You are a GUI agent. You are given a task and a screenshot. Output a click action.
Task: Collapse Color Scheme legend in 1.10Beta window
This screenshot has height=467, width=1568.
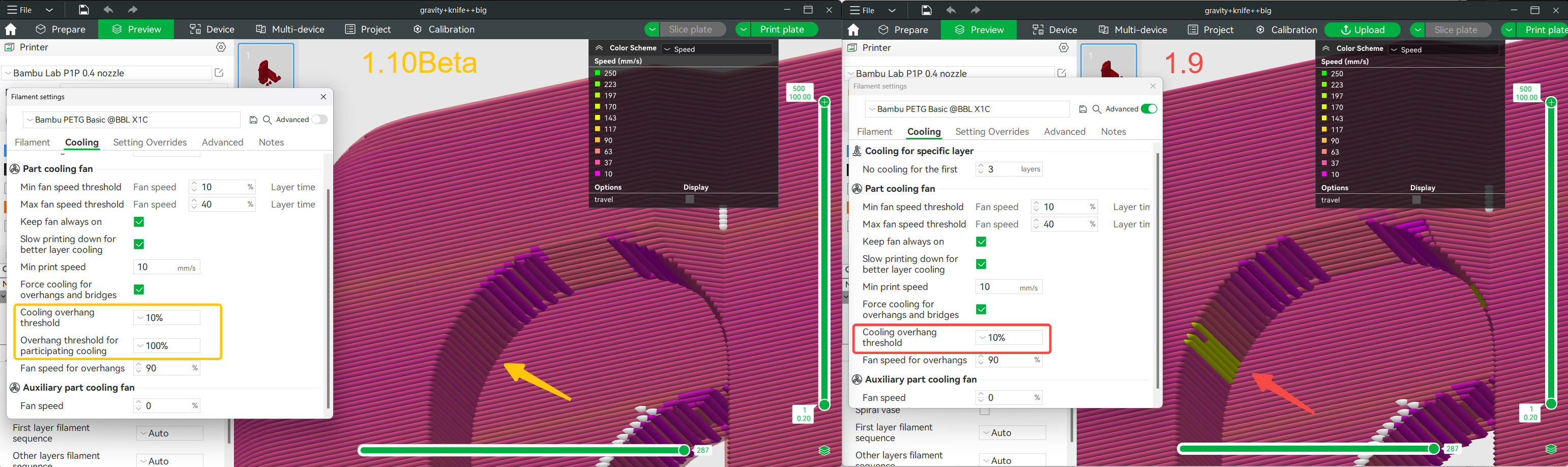pyautogui.click(x=599, y=47)
